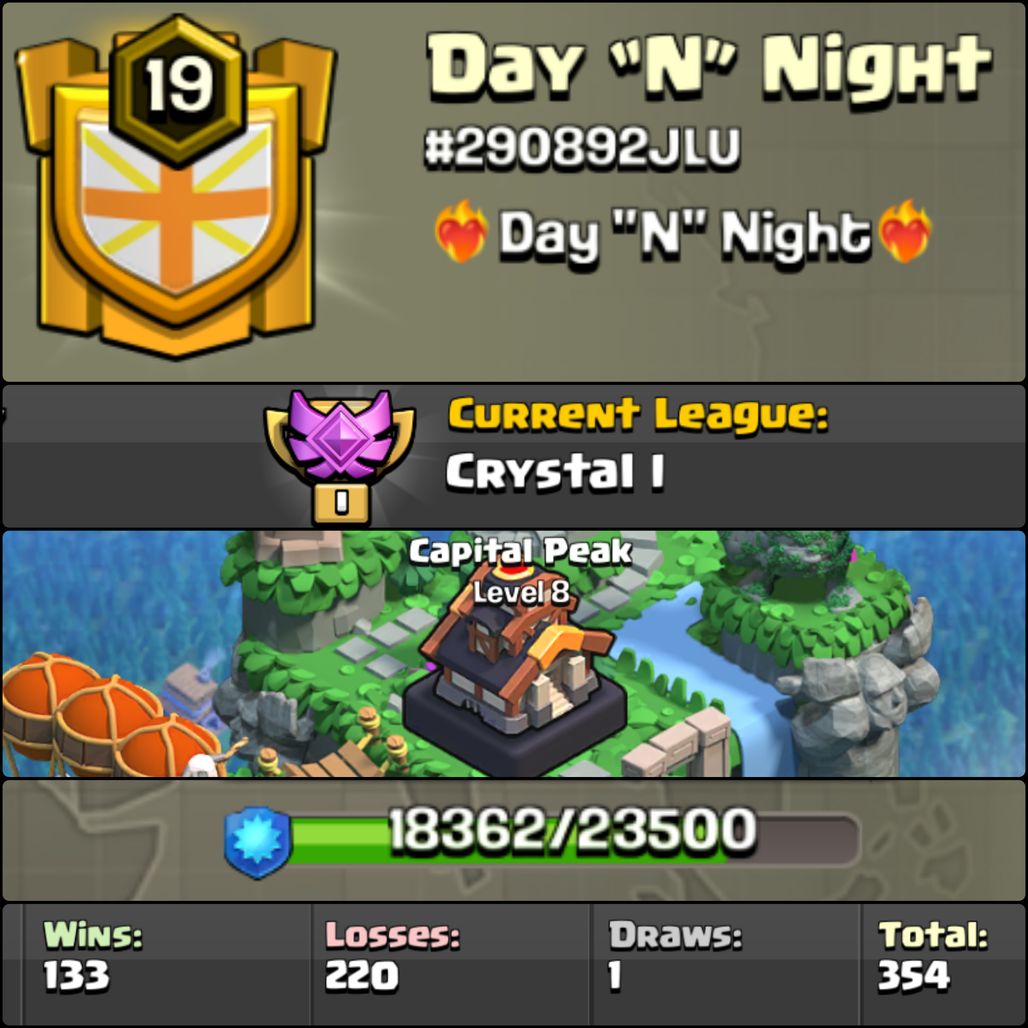Tap the Crystal I league trophy icon

click(x=340, y=456)
